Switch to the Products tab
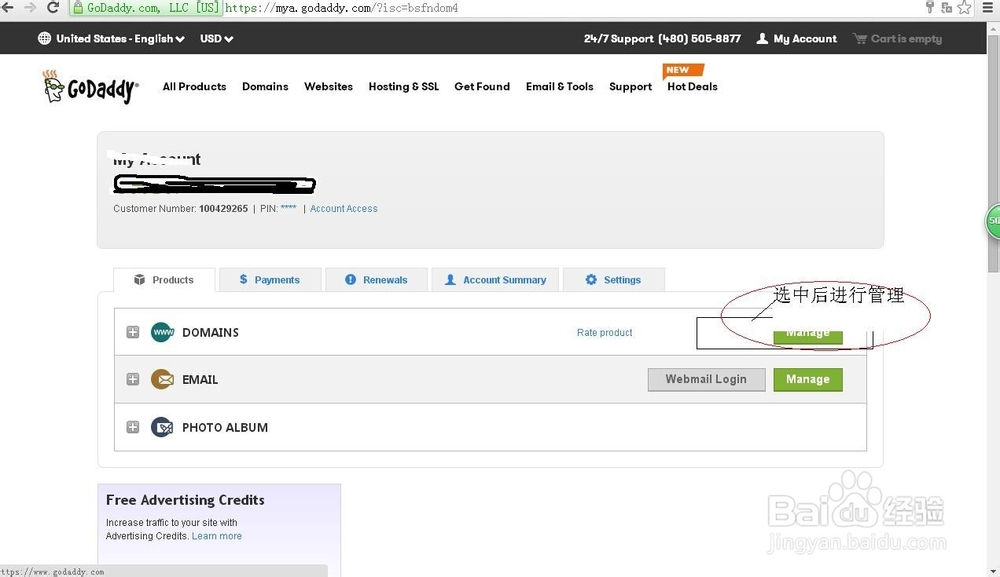Screen dimensions: 1000x577 pos(164,280)
